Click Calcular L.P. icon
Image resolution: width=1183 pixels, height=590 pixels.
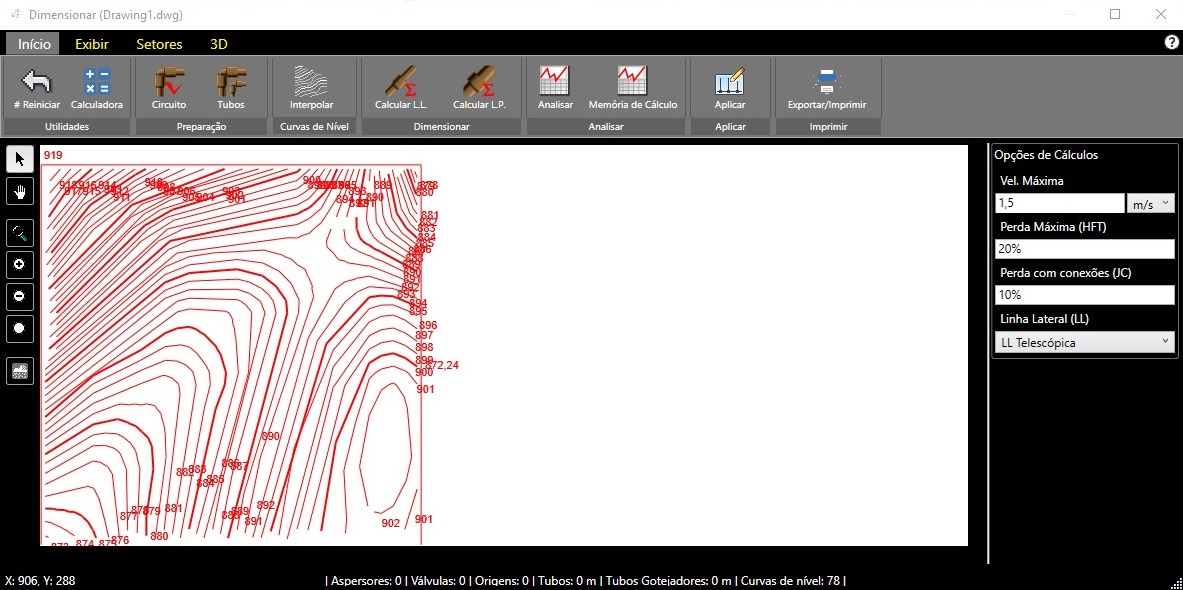478,81
